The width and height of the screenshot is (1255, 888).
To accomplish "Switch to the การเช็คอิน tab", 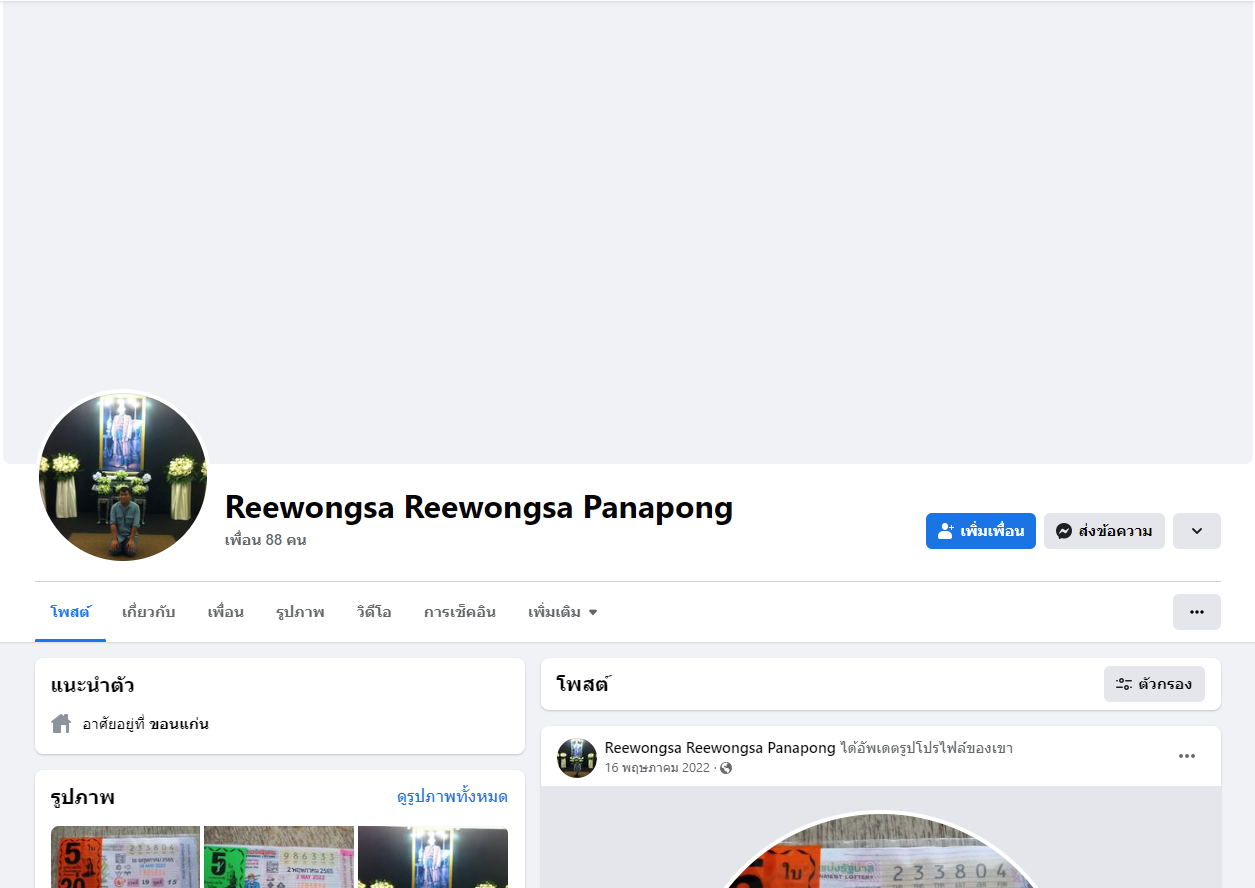I will point(460,612).
